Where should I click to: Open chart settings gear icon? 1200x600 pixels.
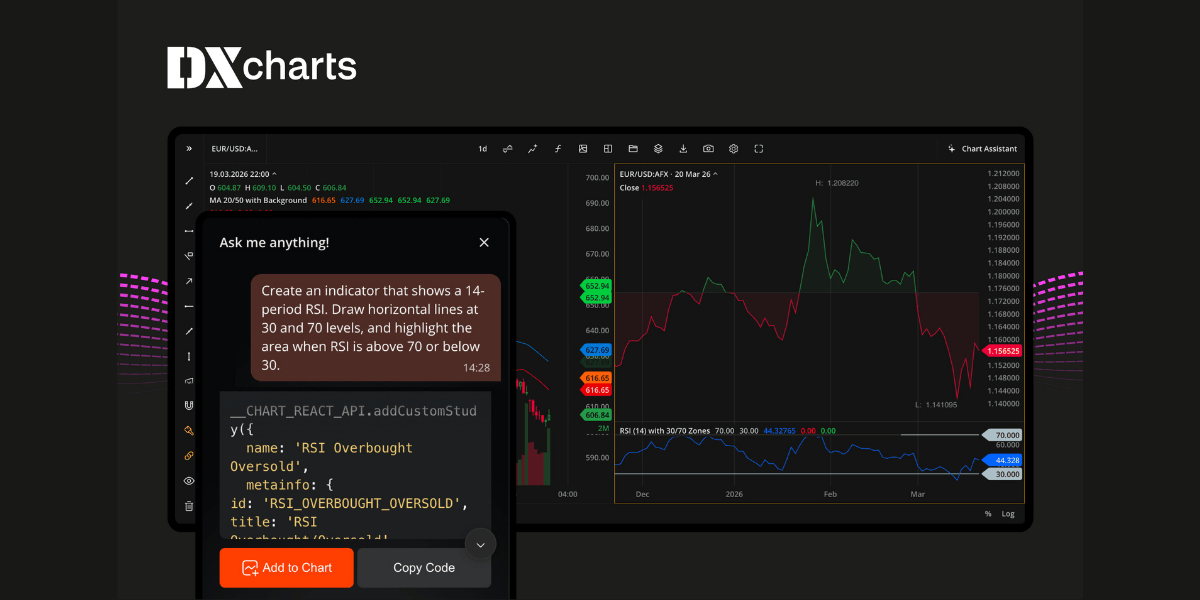point(733,148)
